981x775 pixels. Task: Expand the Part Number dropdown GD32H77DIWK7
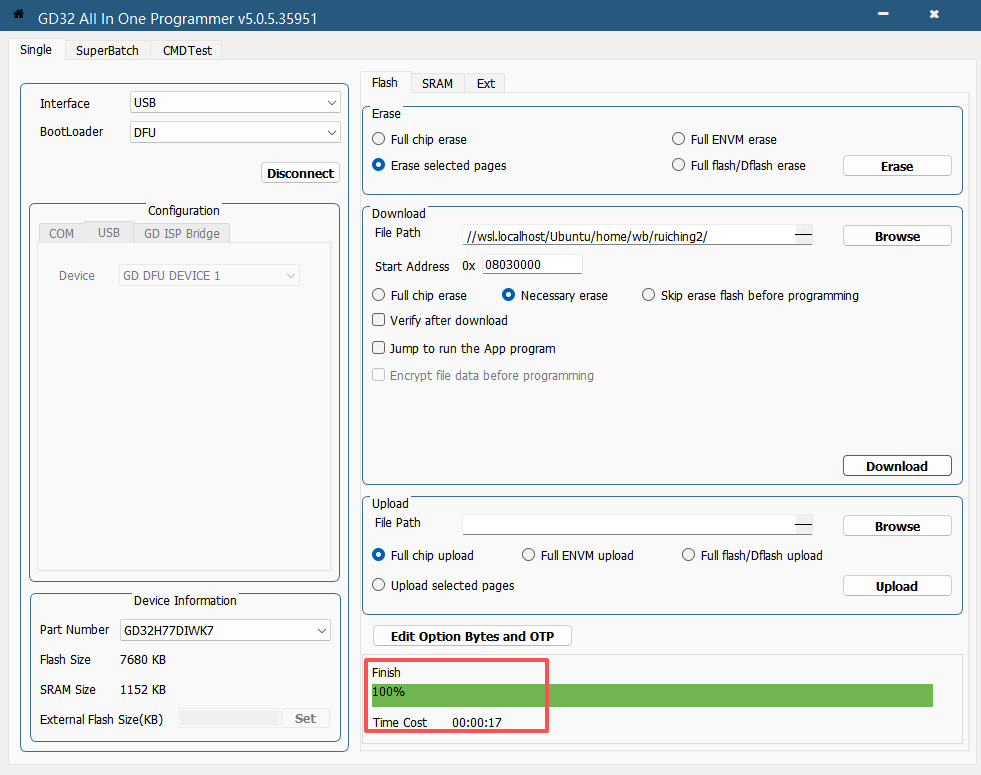[x=225, y=631]
